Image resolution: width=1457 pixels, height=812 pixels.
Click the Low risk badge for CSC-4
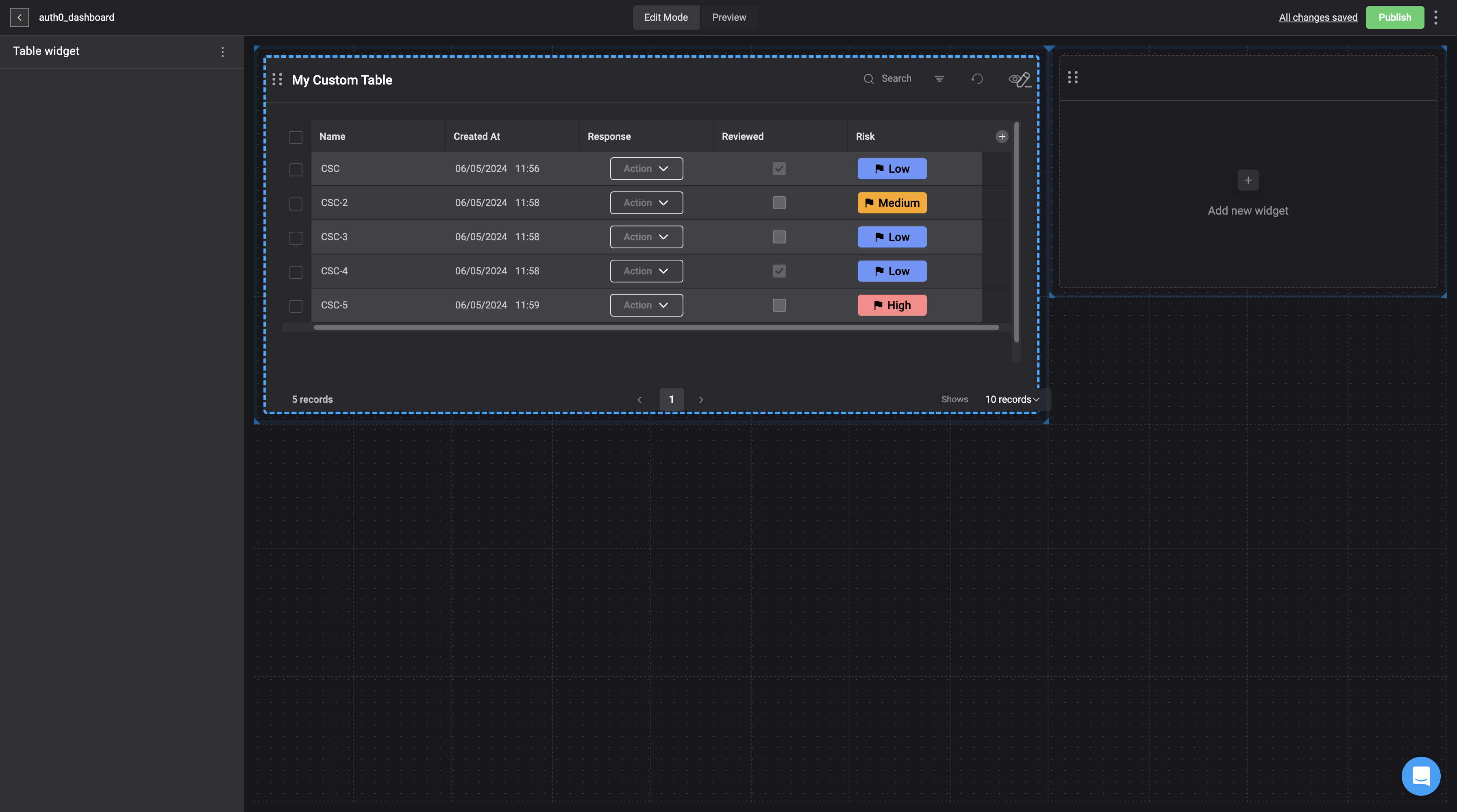tap(892, 271)
